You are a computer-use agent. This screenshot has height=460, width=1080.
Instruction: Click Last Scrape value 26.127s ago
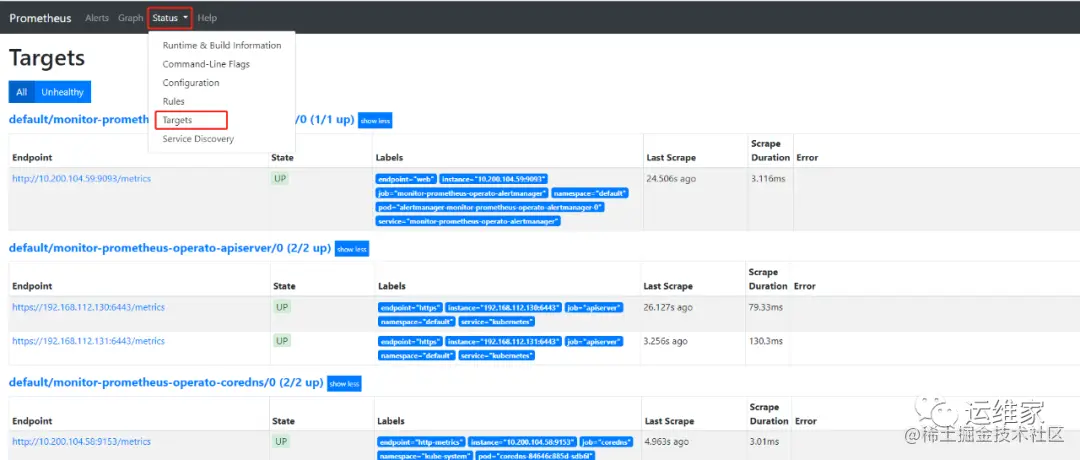point(668,307)
